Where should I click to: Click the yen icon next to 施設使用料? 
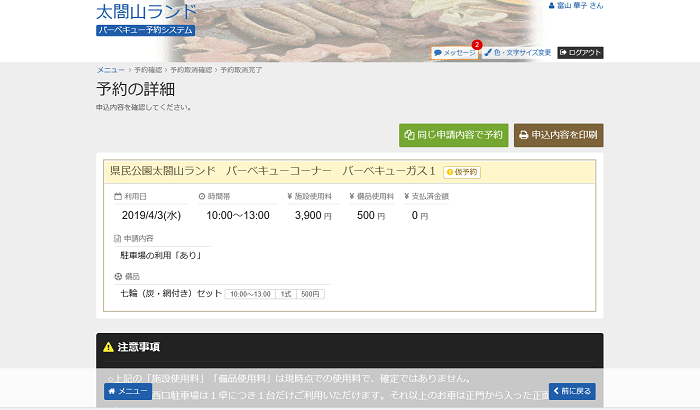(289, 196)
